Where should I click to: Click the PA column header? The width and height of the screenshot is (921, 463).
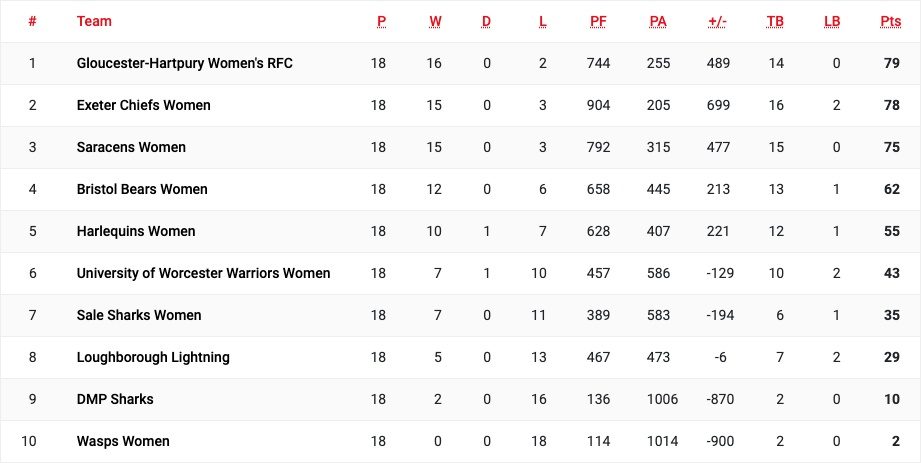pyautogui.click(x=658, y=22)
